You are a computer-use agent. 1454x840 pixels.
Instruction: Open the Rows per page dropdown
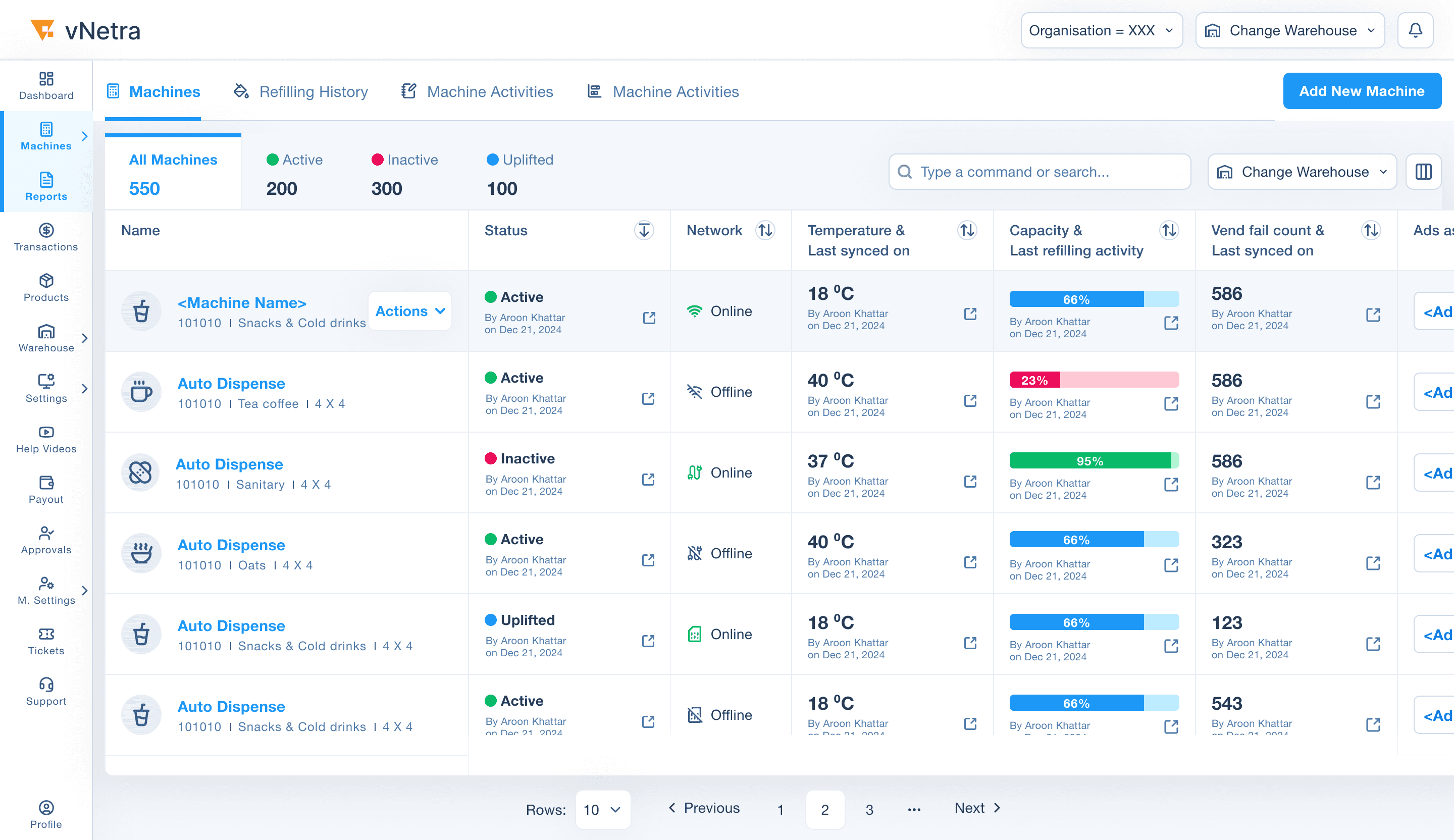[x=602, y=809]
